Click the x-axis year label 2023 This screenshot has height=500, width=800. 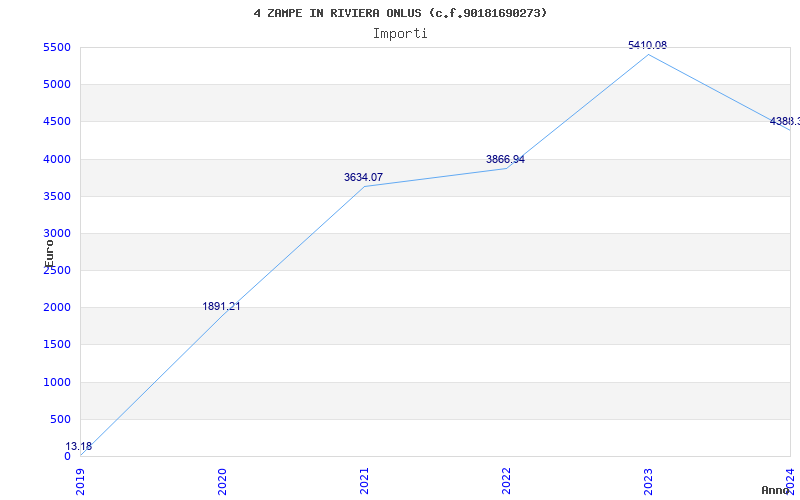coord(648,482)
